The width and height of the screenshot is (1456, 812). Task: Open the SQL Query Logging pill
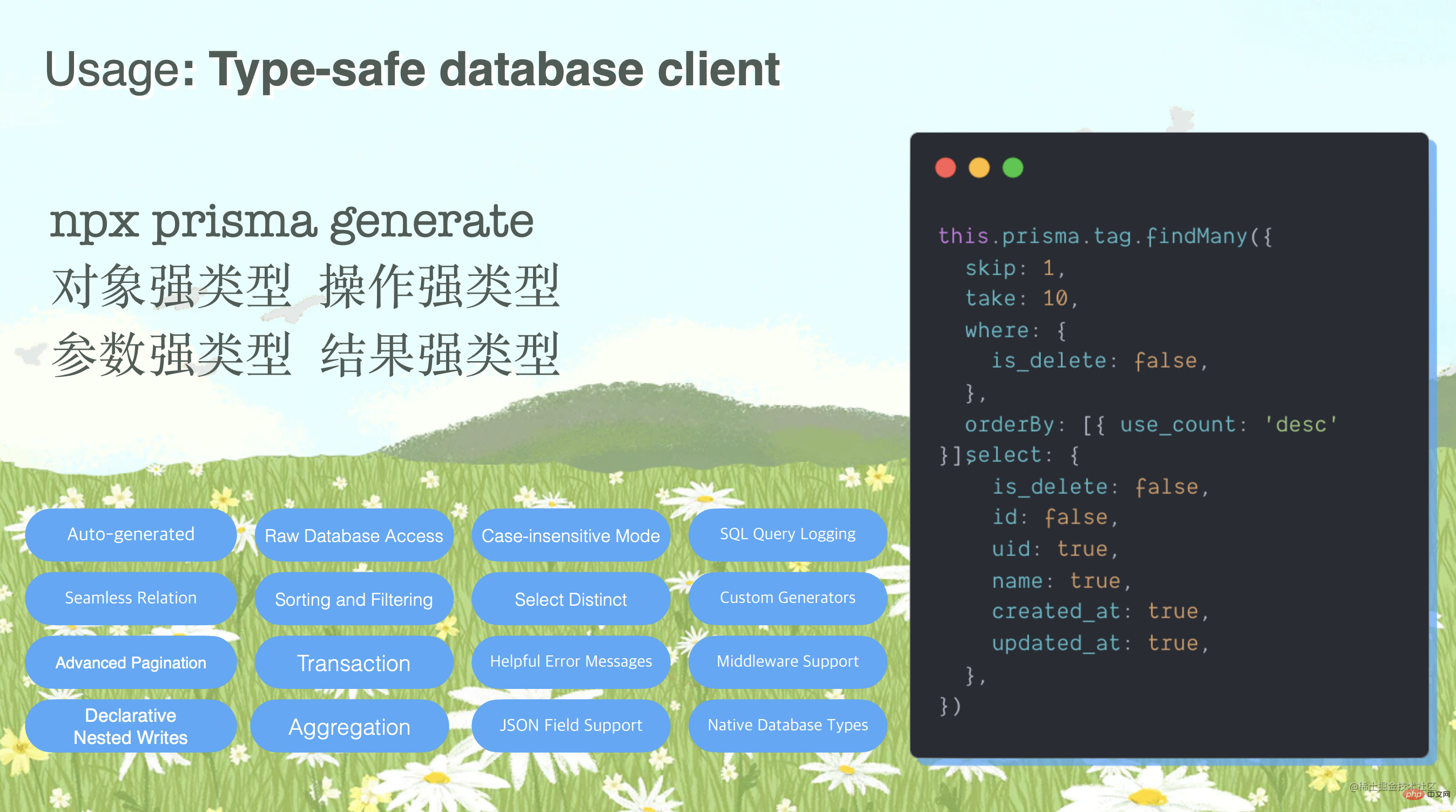(787, 534)
